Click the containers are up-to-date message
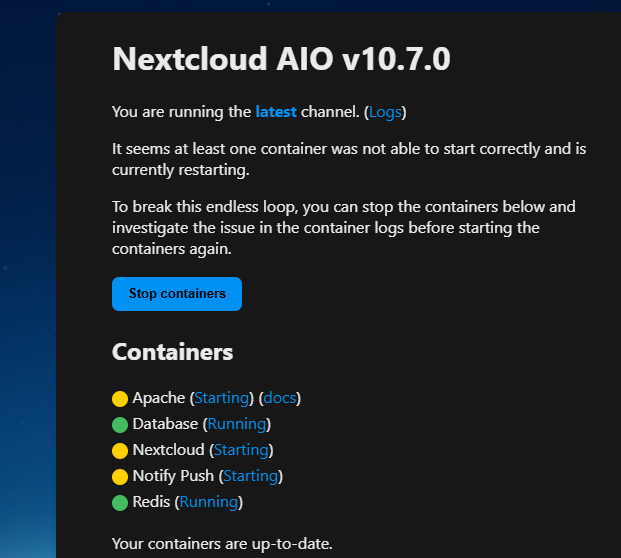The height and width of the screenshot is (558, 621). (x=222, y=545)
